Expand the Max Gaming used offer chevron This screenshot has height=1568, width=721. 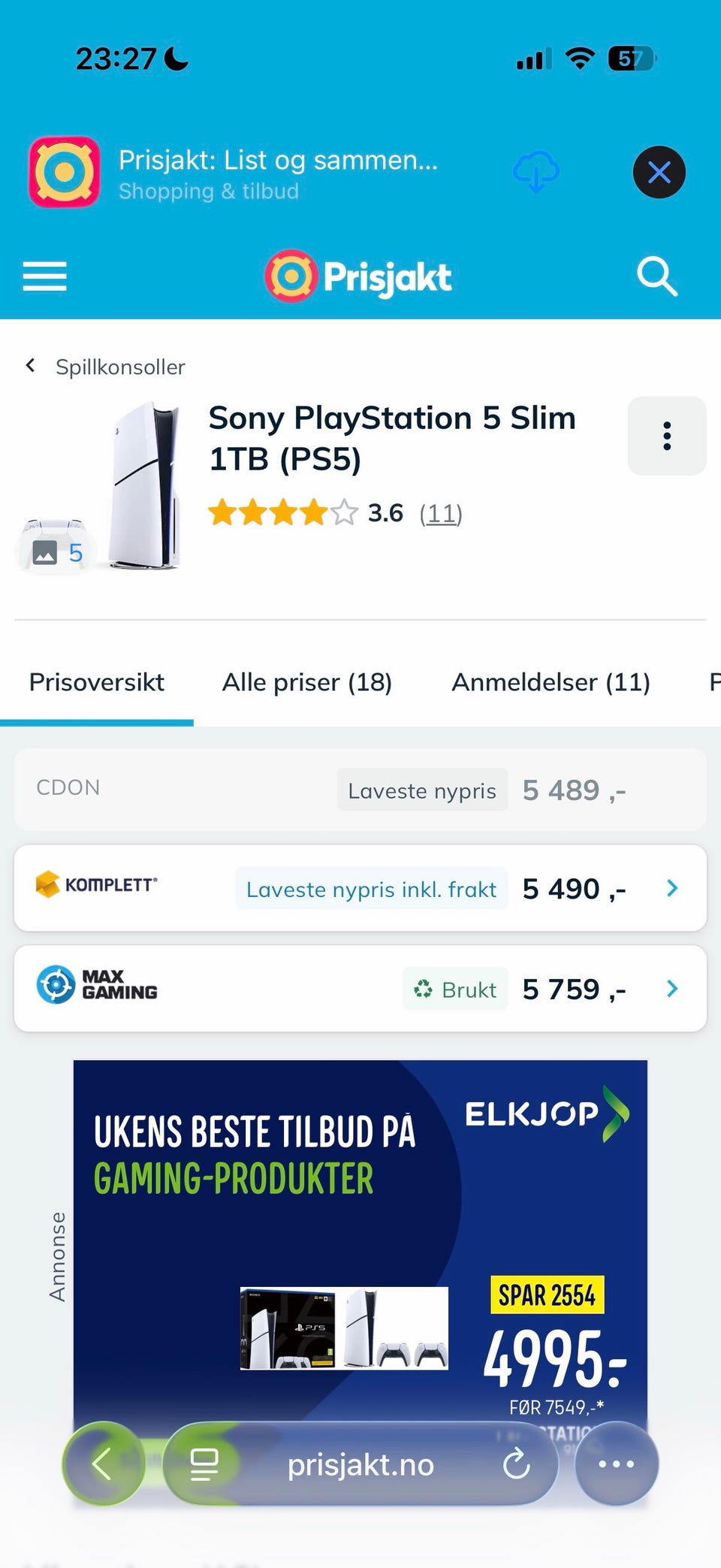672,989
